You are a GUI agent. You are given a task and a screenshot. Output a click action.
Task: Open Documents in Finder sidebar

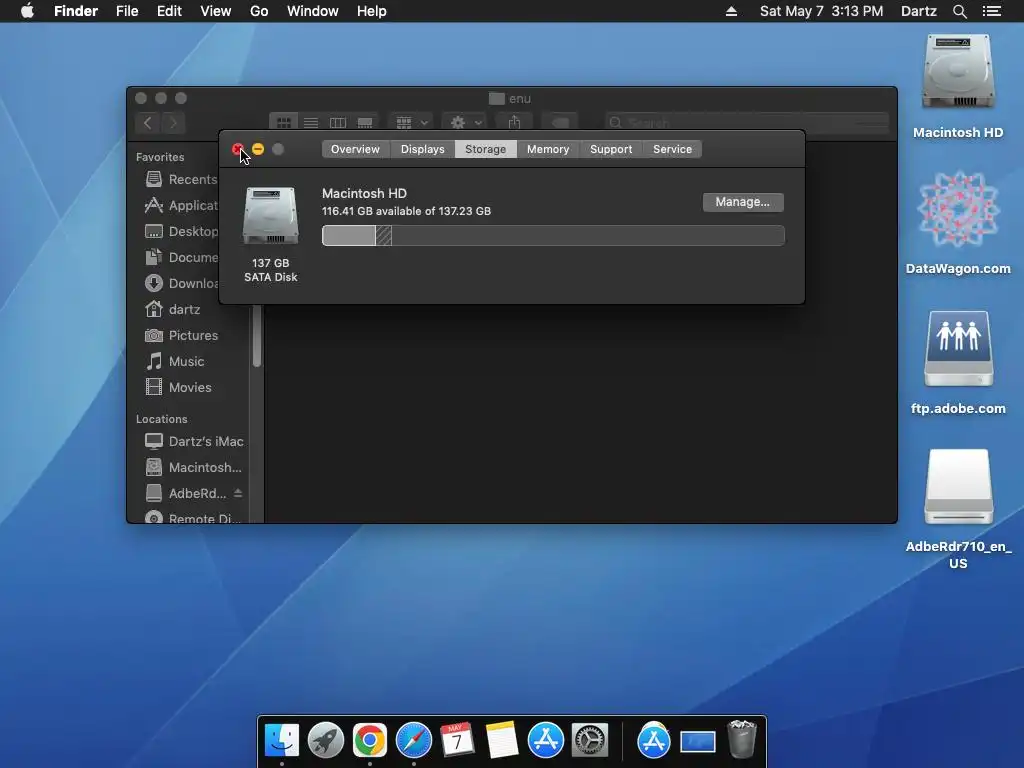coord(180,257)
